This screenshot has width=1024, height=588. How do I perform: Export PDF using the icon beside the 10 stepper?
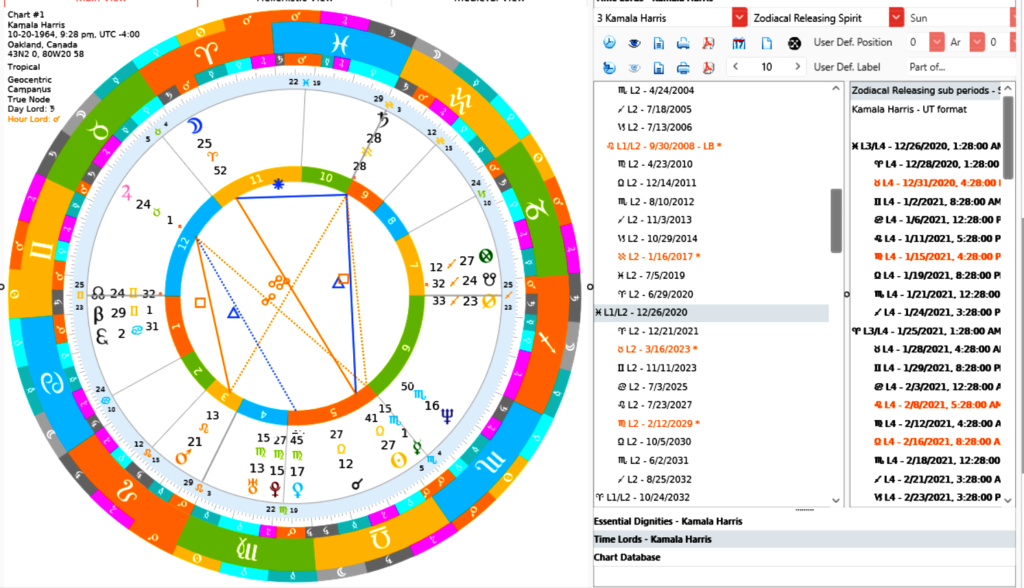tap(708, 67)
